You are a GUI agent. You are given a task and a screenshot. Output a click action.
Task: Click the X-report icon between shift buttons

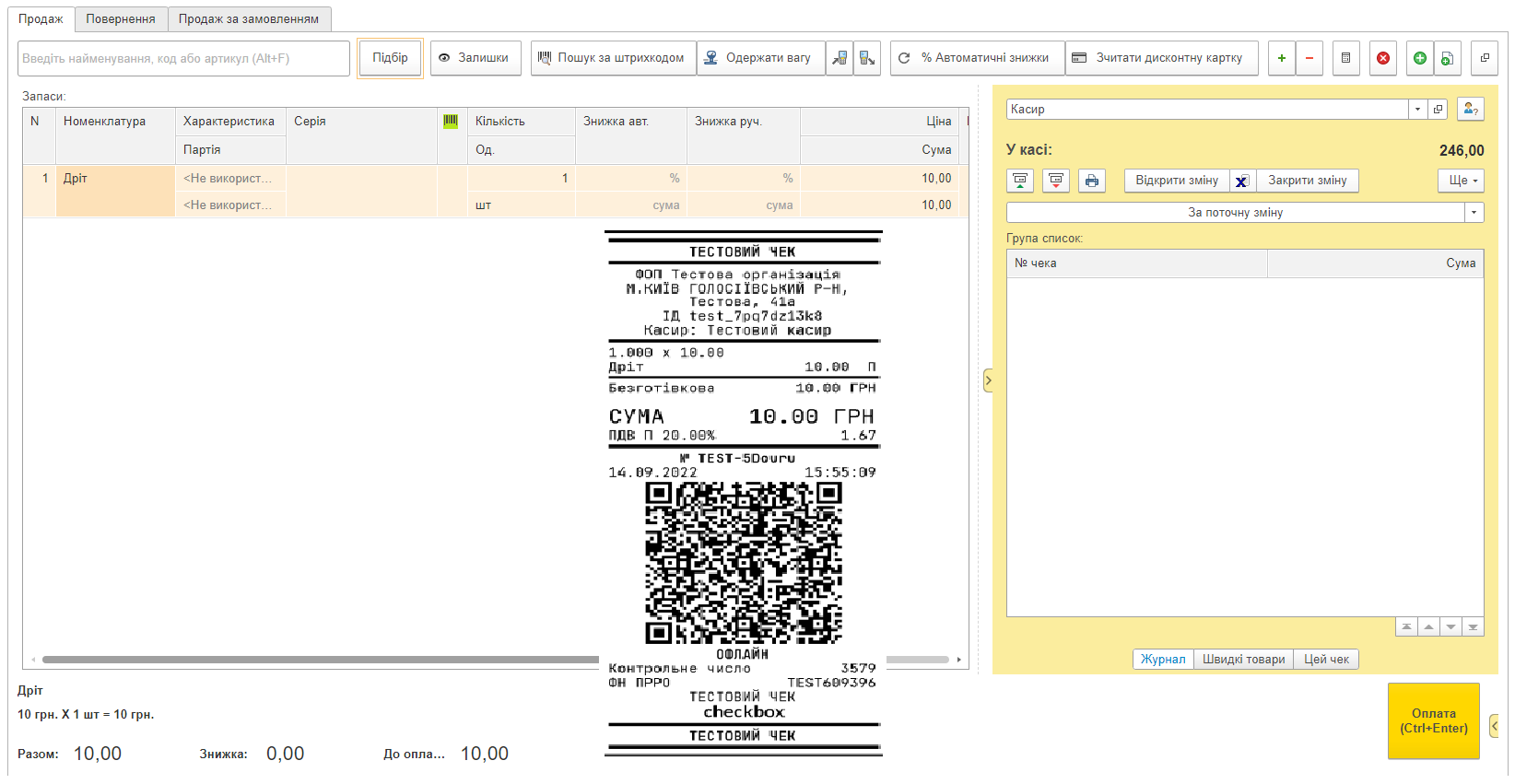point(1242,181)
